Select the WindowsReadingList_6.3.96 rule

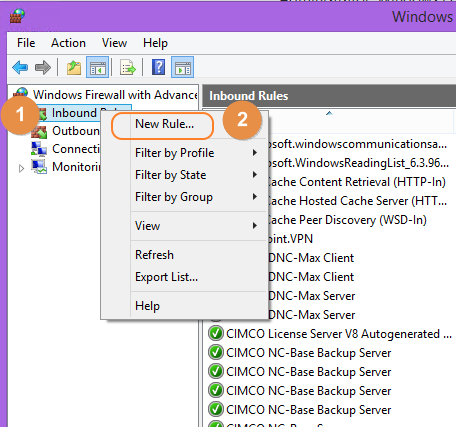(x=359, y=163)
